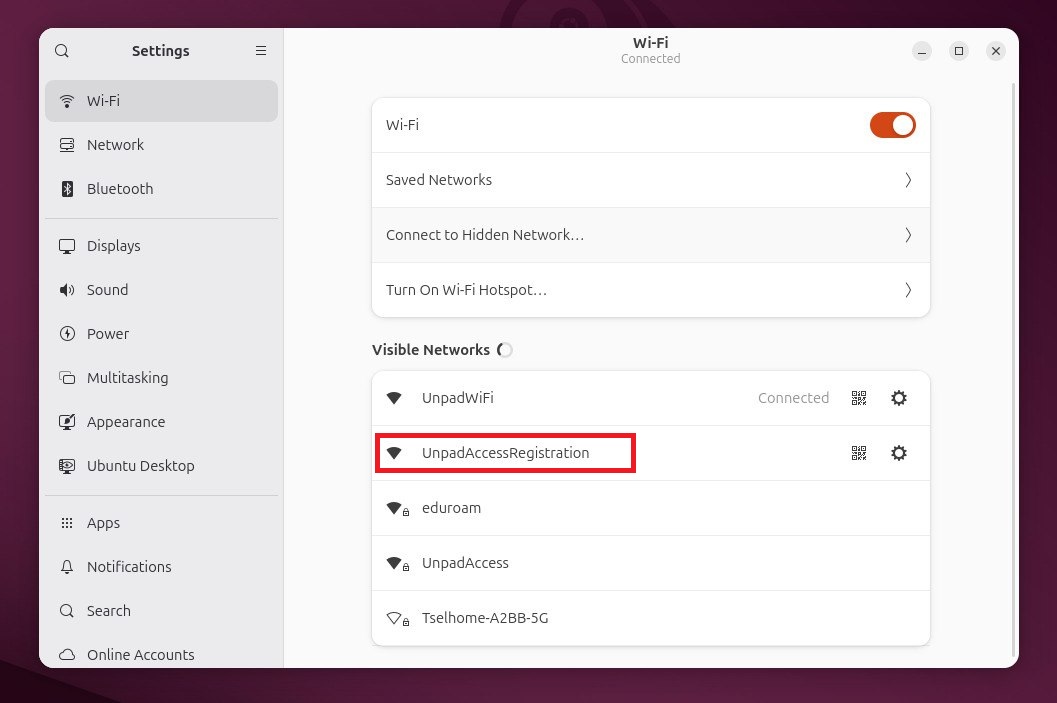Close the Settings window

(996, 51)
